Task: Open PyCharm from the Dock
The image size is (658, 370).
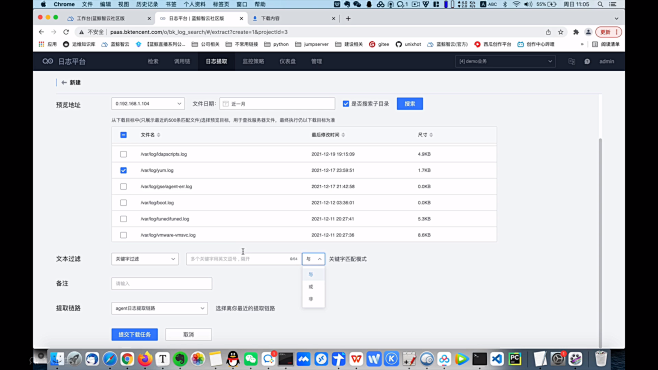Action: [x=515, y=359]
